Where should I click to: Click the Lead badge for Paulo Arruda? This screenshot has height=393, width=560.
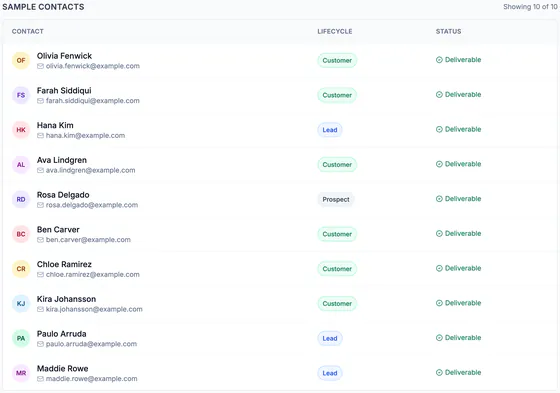[x=330, y=338]
